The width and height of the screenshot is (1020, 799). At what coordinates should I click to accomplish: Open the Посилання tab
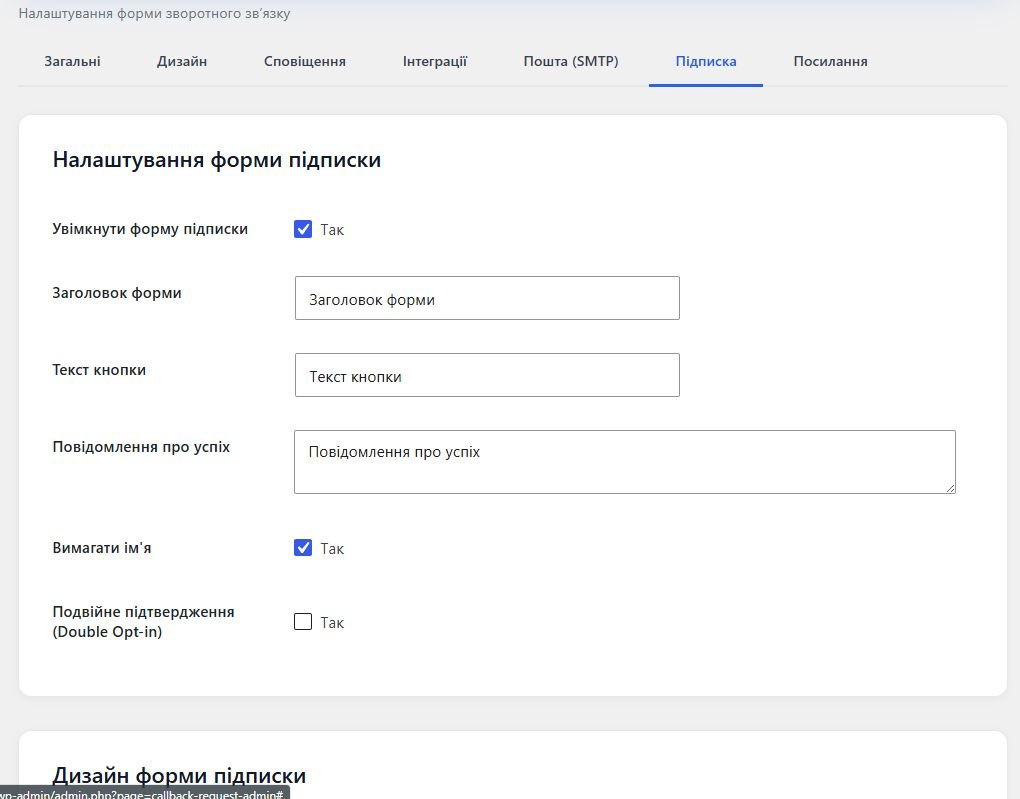tap(830, 61)
